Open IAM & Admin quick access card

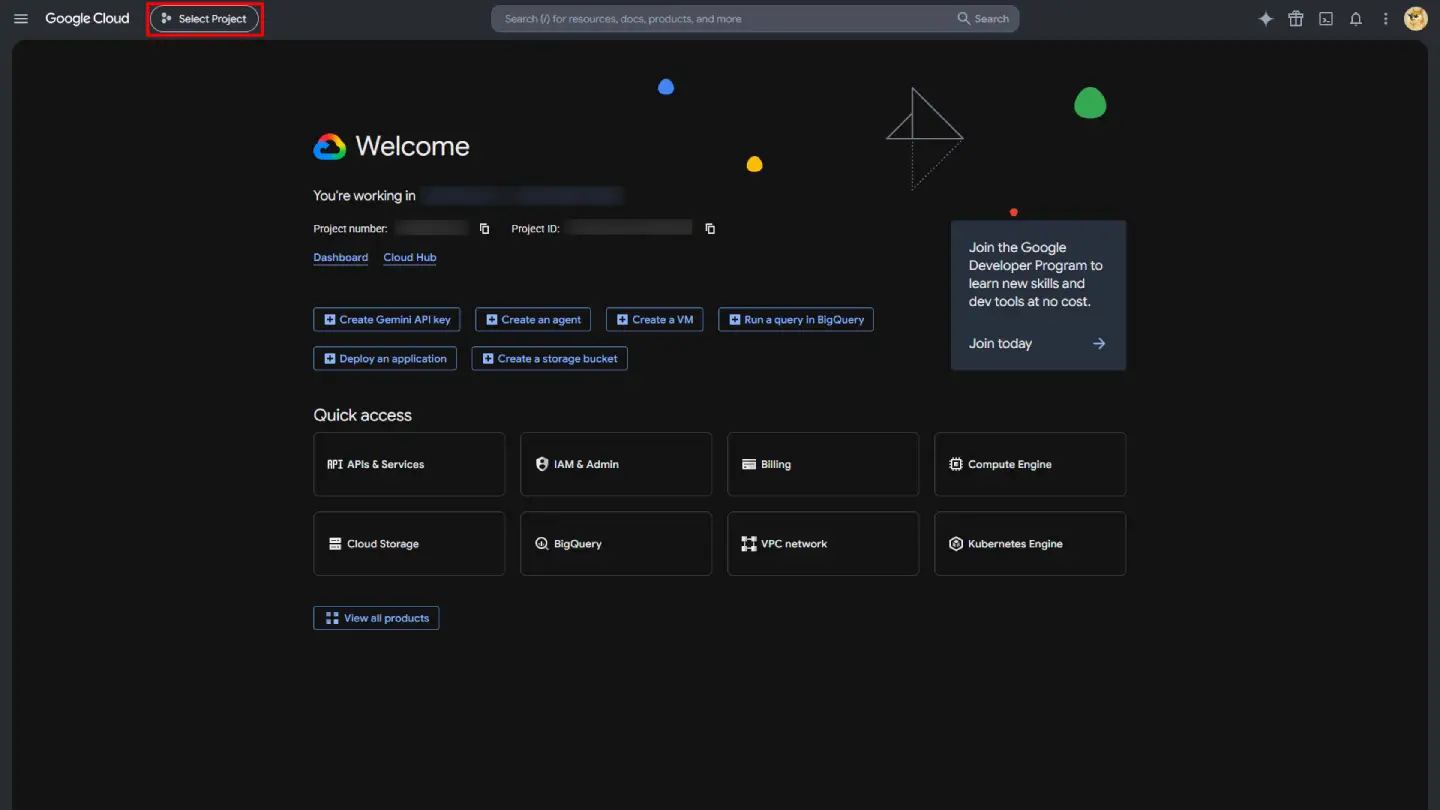click(616, 464)
